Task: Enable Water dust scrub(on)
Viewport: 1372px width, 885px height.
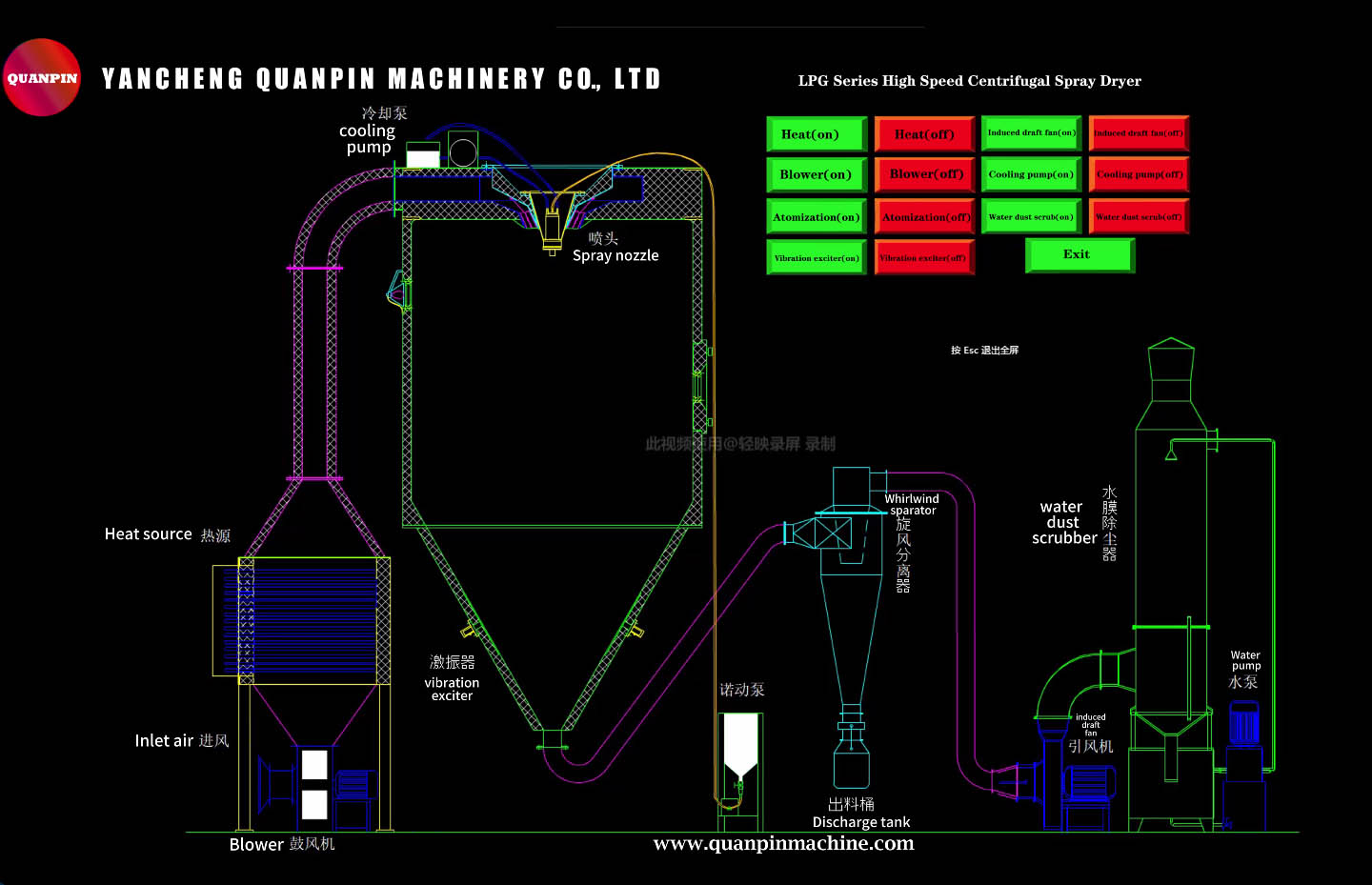Action: pos(1032,216)
